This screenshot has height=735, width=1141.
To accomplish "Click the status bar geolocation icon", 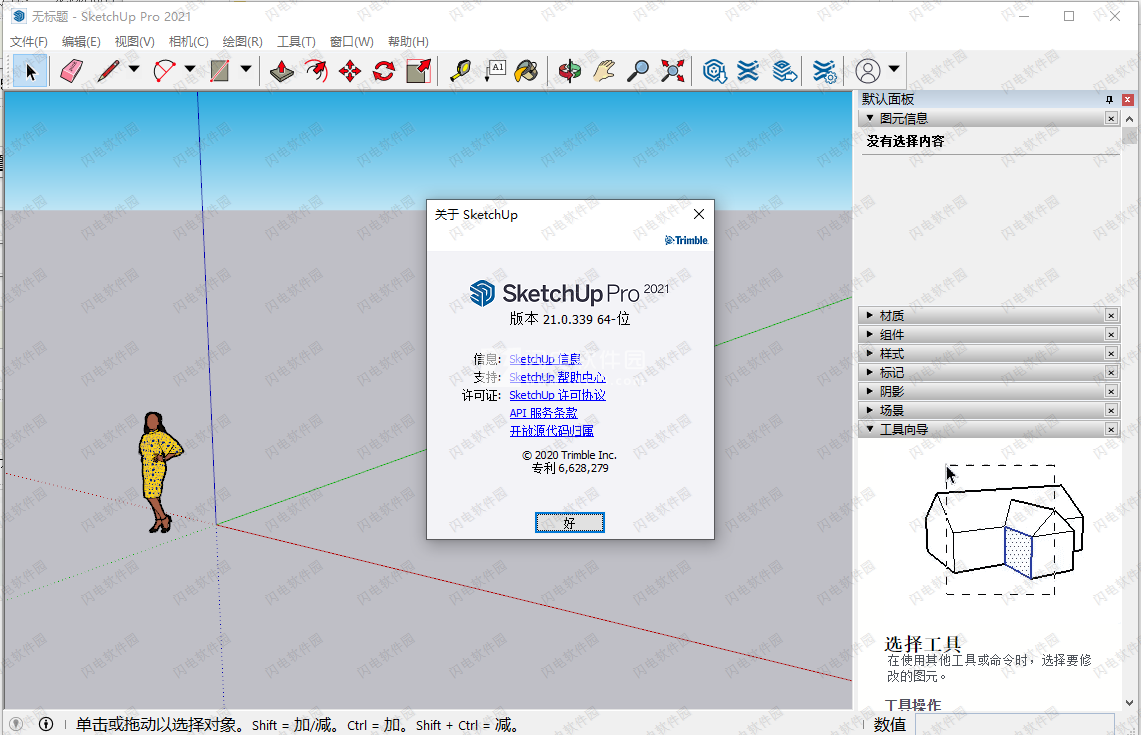I will point(16,724).
